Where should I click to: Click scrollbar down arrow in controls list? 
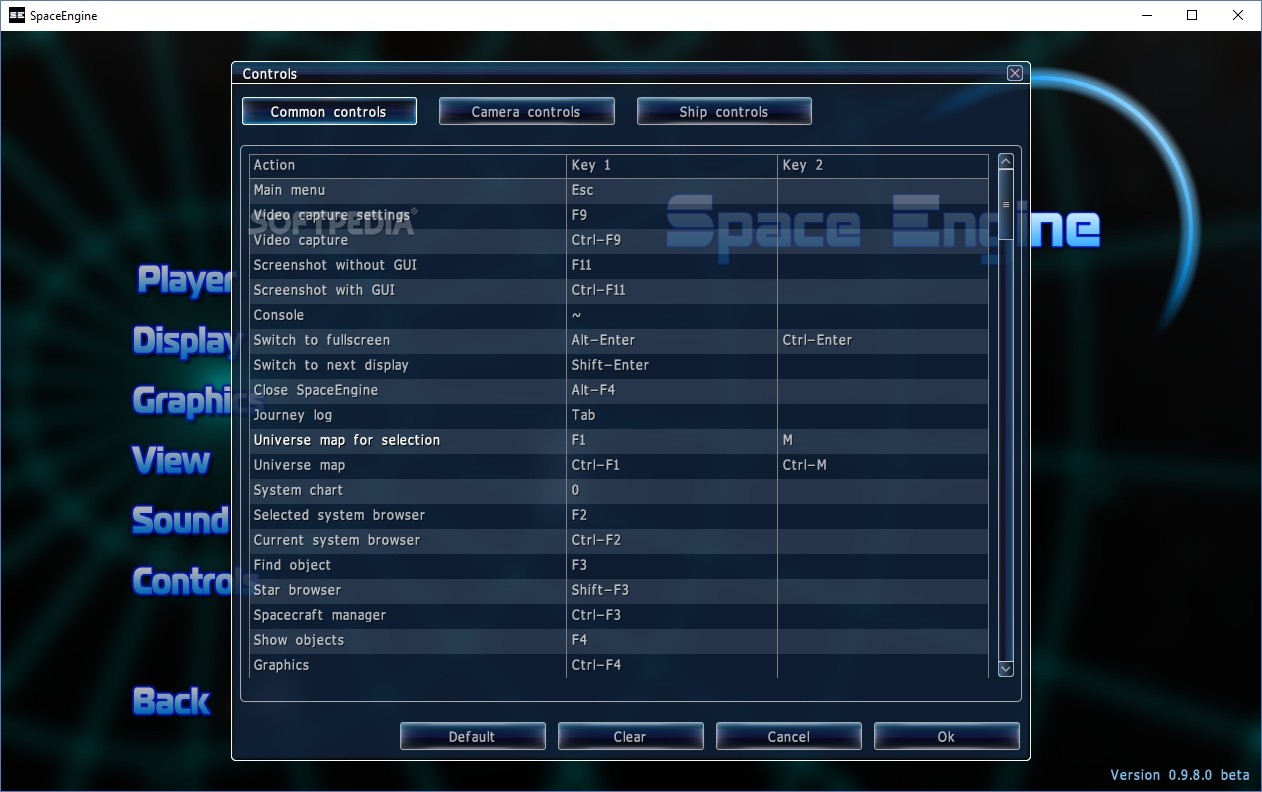pos(1006,668)
